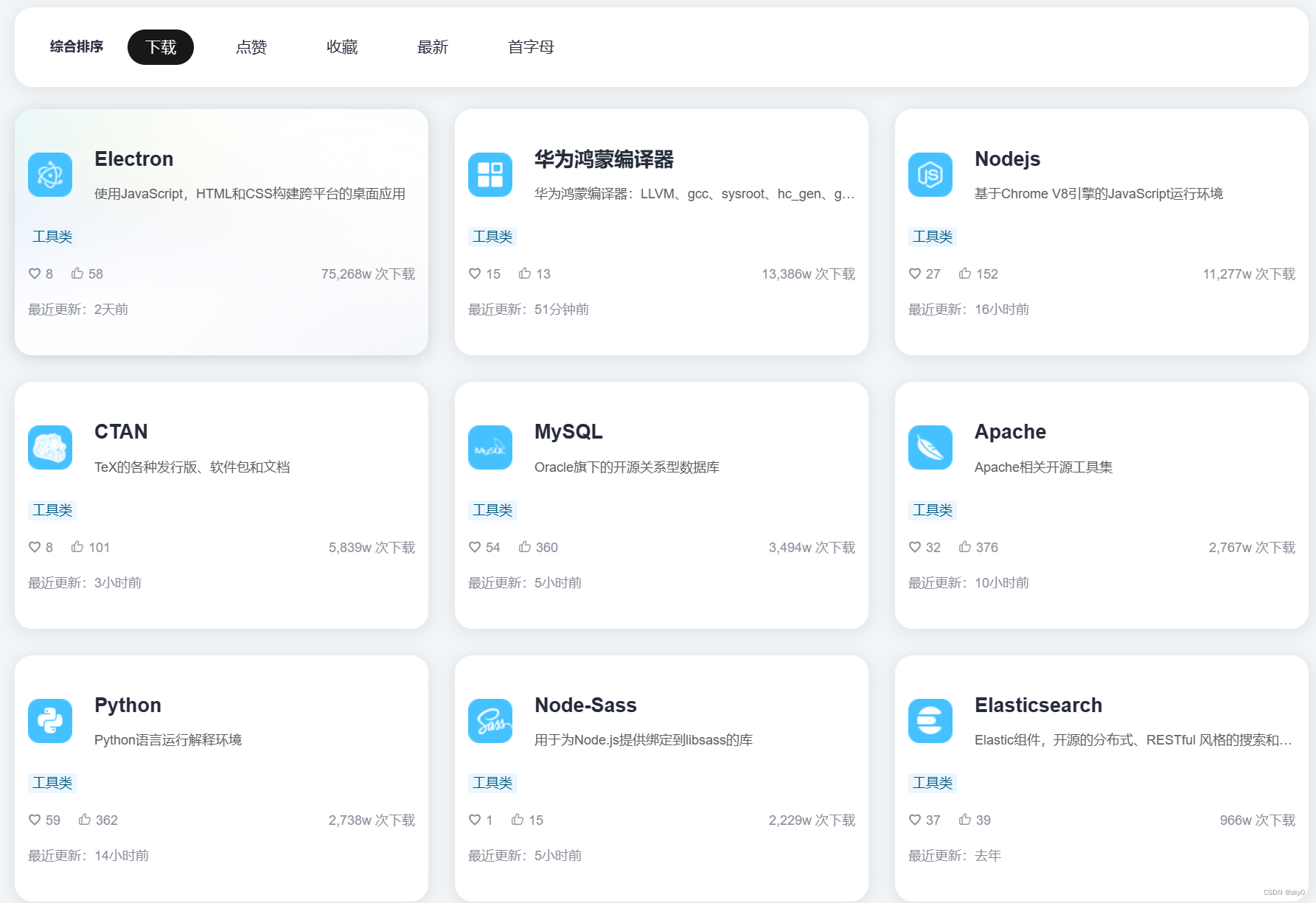Favorite Elasticsearch with the heart icon

[915, 820]
